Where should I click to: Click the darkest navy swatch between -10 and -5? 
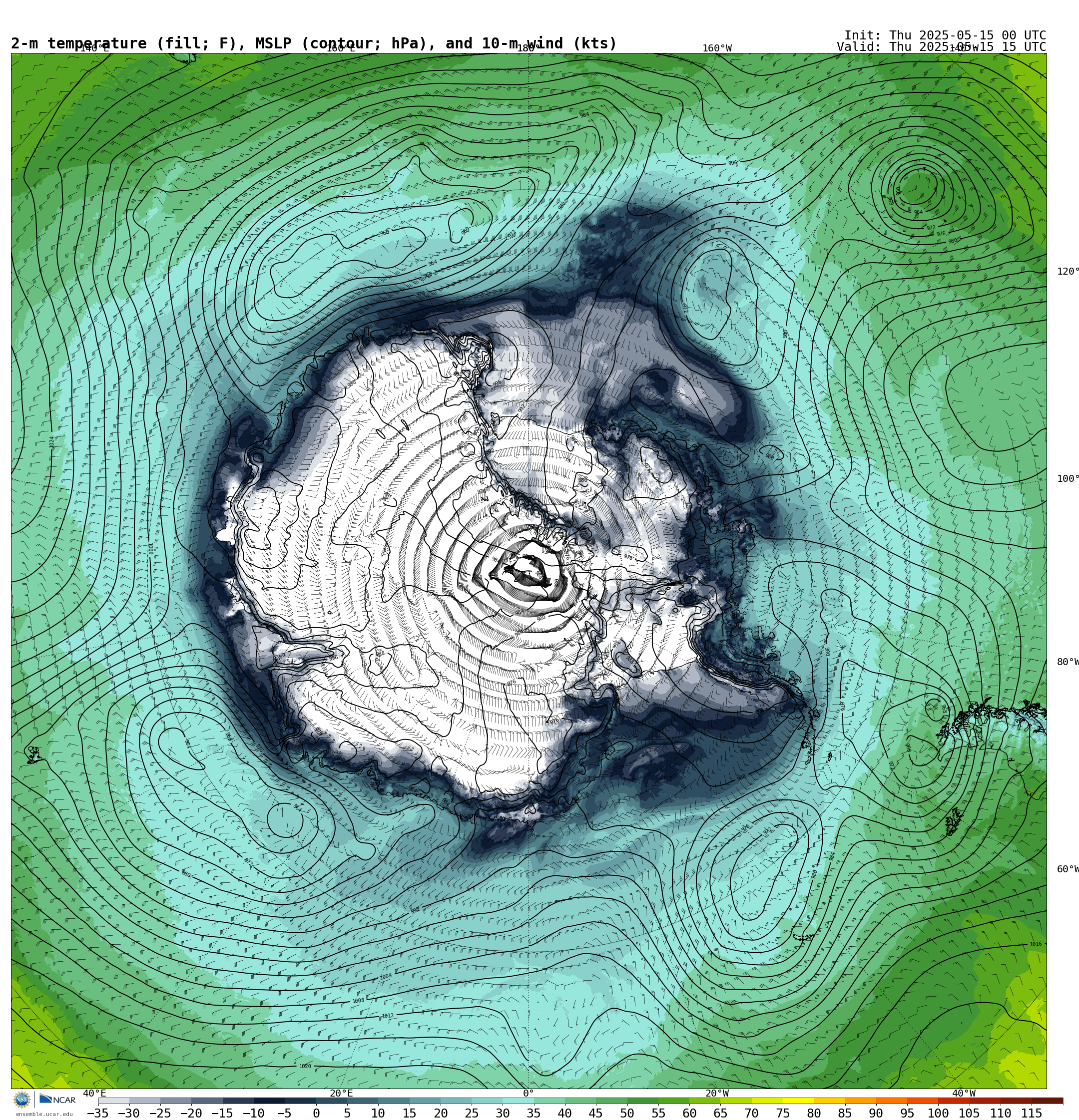269,1101
